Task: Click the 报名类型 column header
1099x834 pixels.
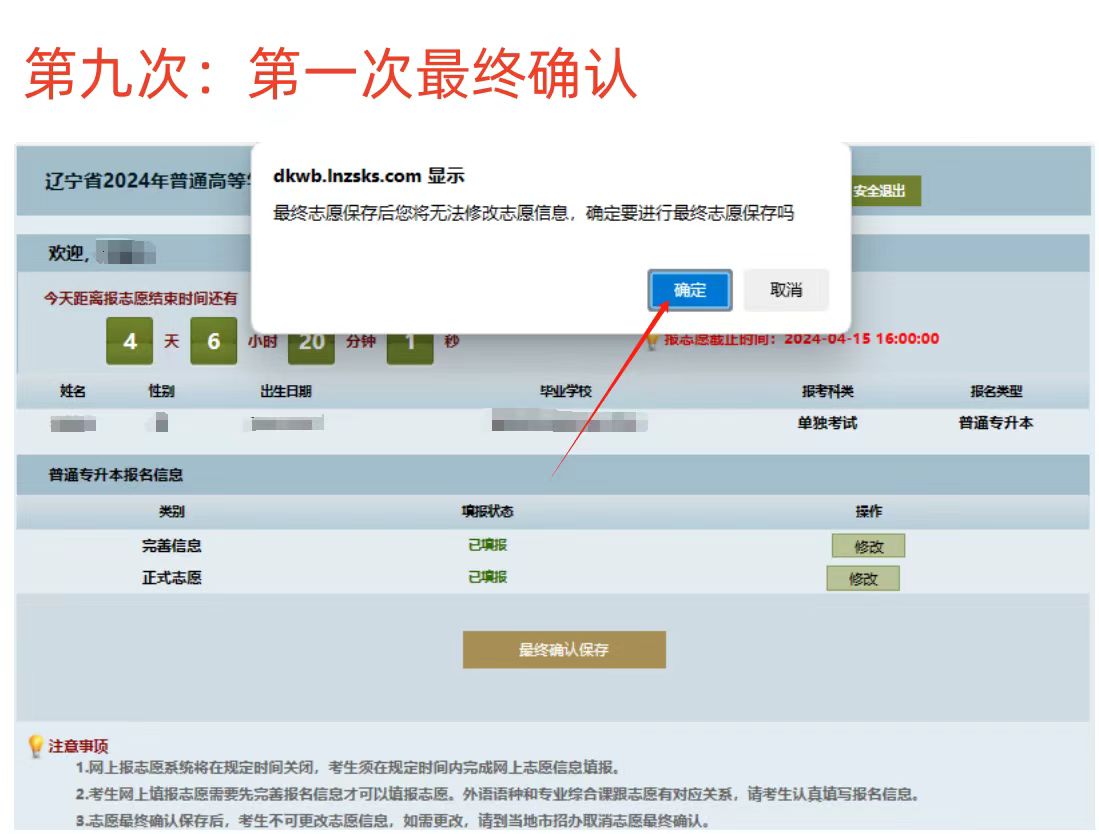Action: coord(995,392)
